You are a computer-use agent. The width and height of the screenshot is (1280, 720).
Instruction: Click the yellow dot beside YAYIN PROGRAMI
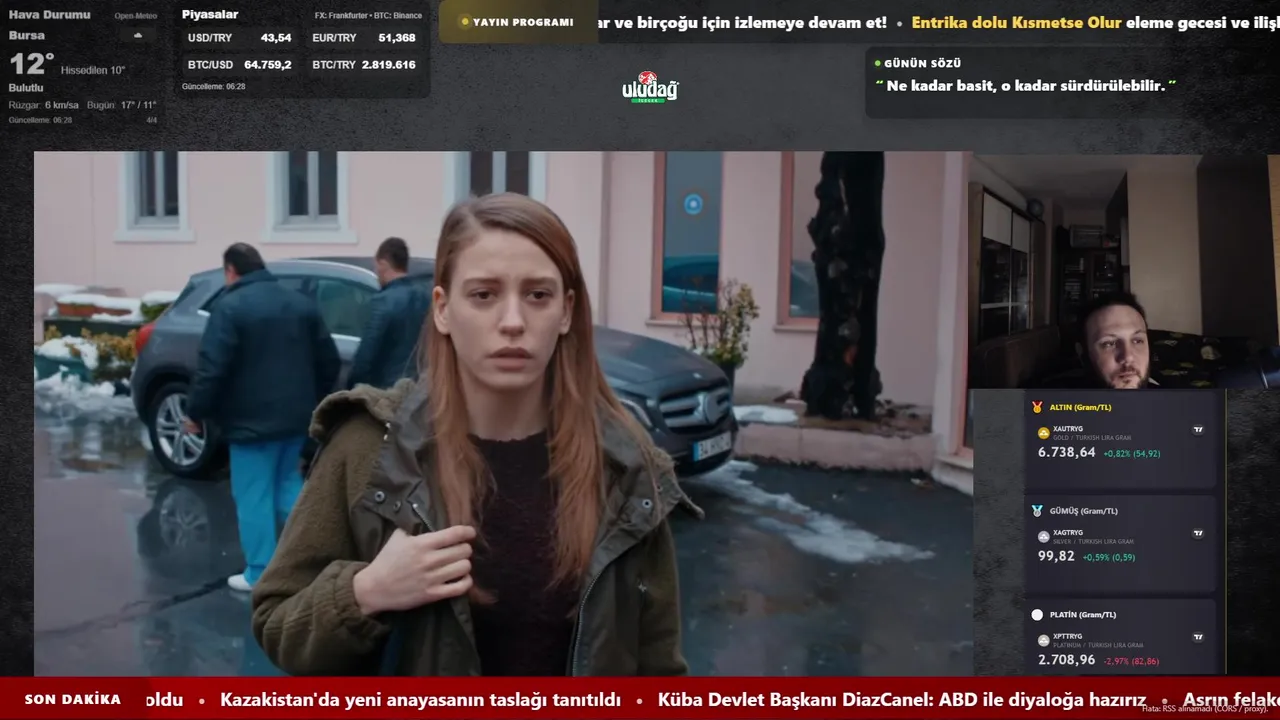click(464, 22)
